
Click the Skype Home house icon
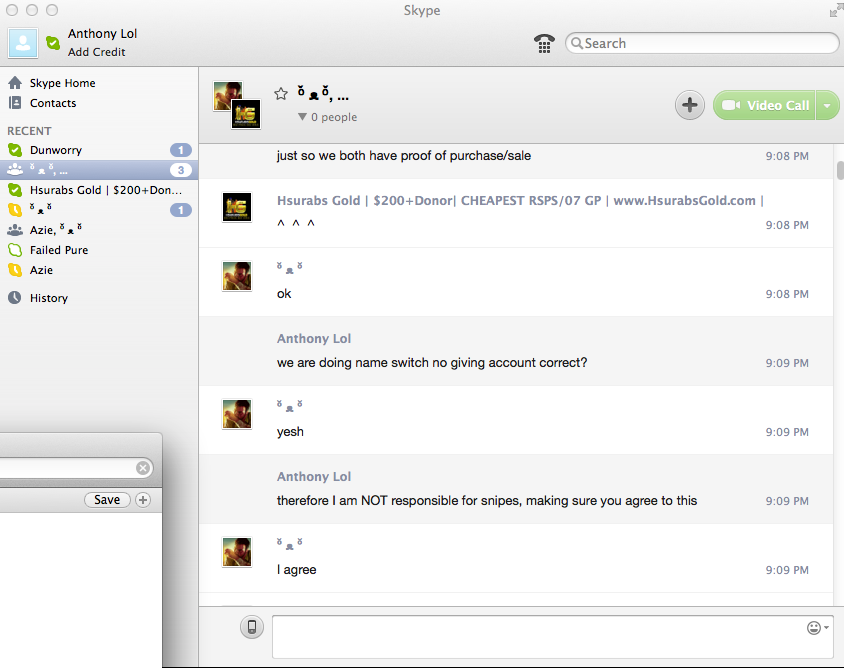pyautogui.click(x=15, y=83)
